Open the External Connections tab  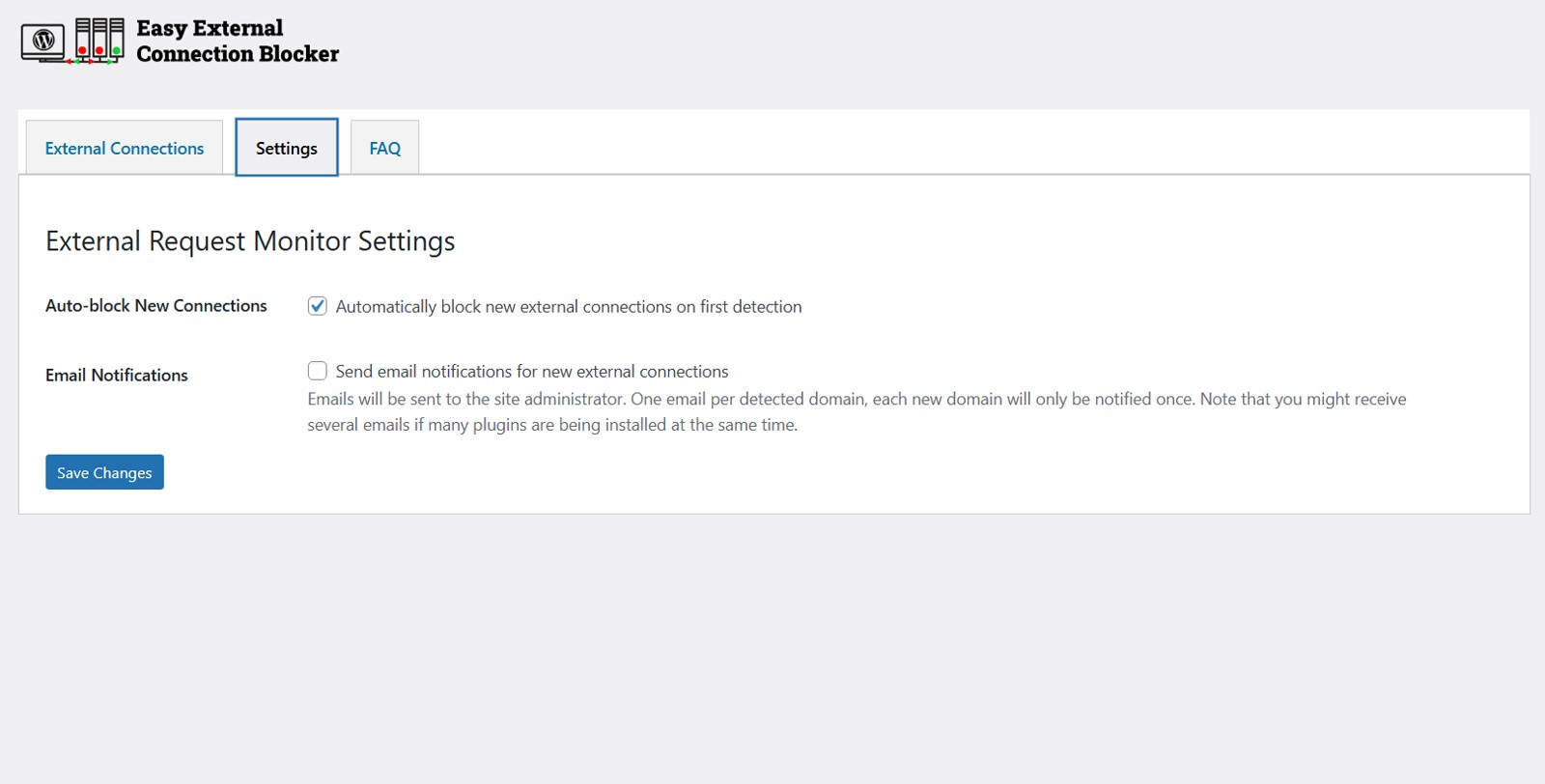click(x=125, y=148)
